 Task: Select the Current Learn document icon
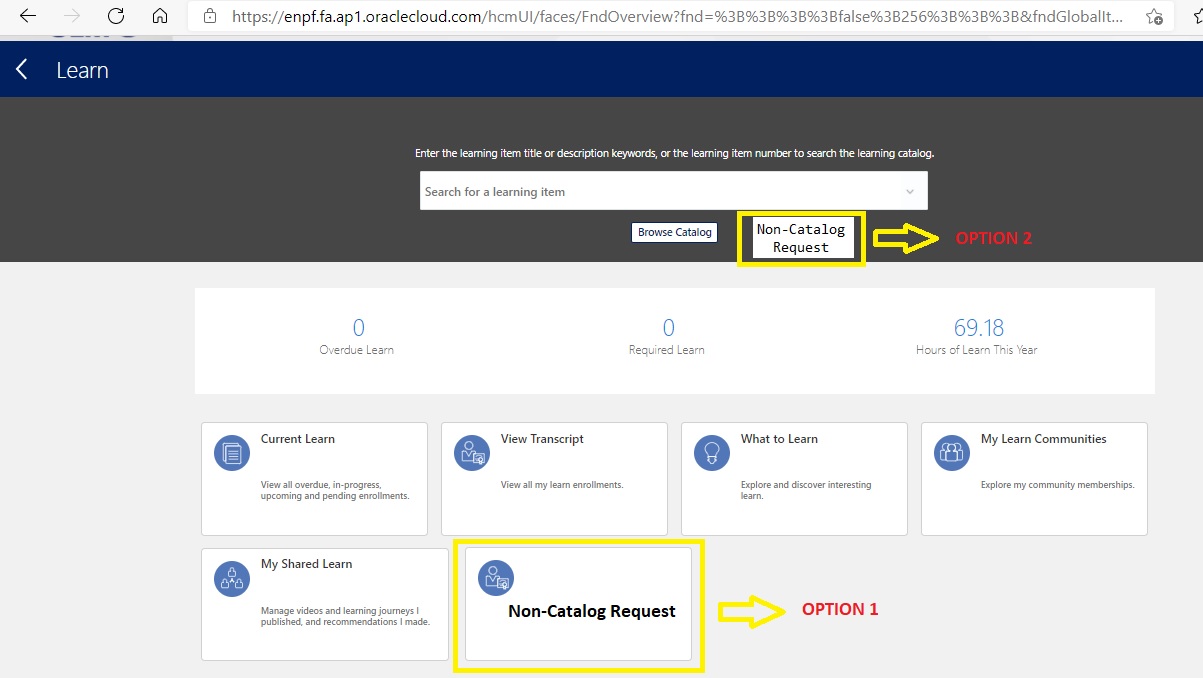tap(231, 452)
